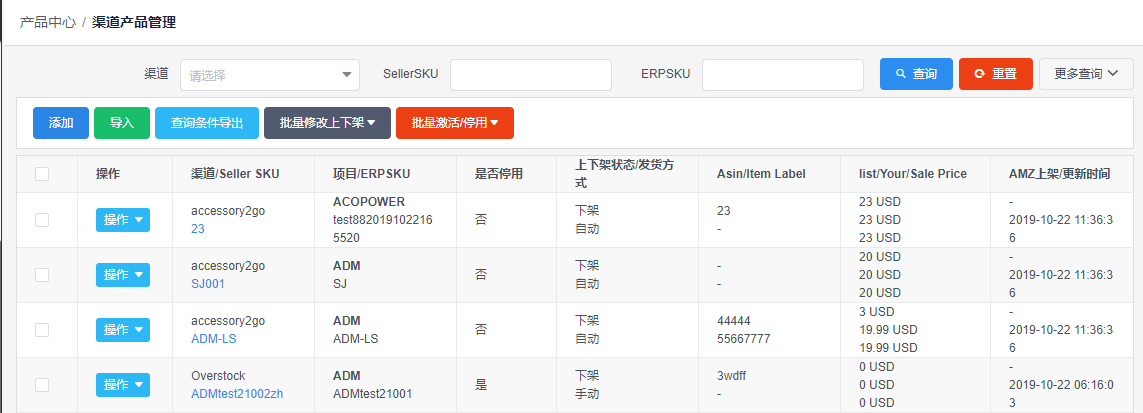This screenshot has height=413, width=1143.
Task: Focus the SellerSKU input field
Action: coord(531,75)
